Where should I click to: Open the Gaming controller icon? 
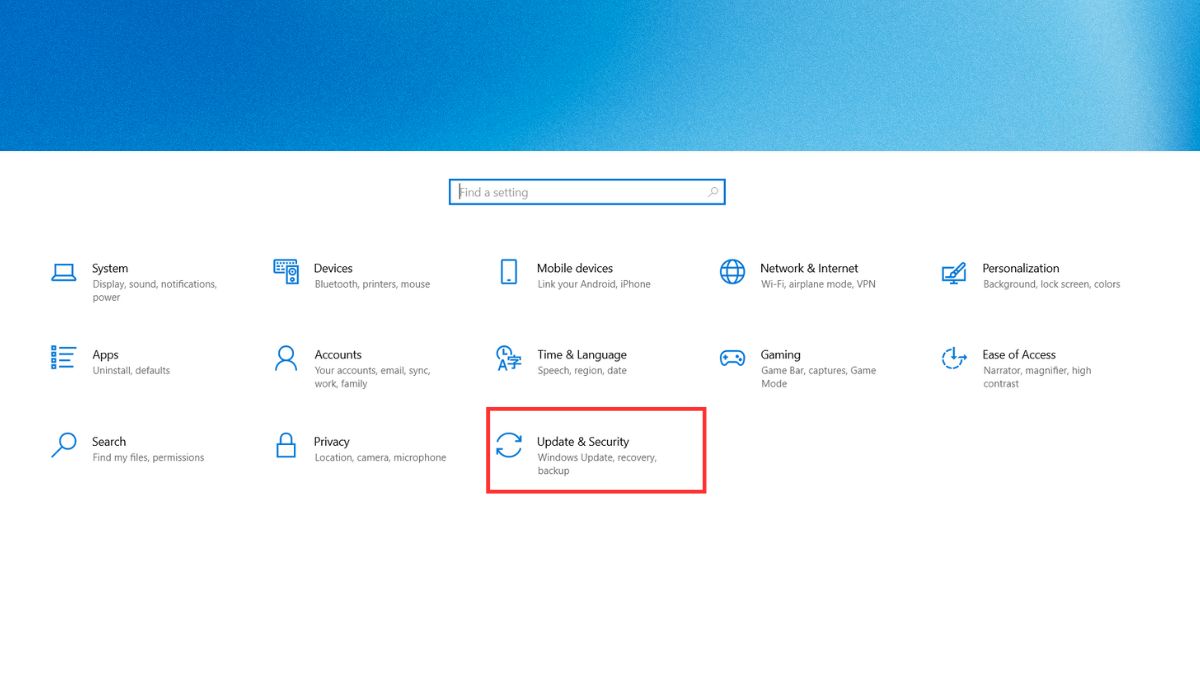pyautogui.click(x=732, y=358)
